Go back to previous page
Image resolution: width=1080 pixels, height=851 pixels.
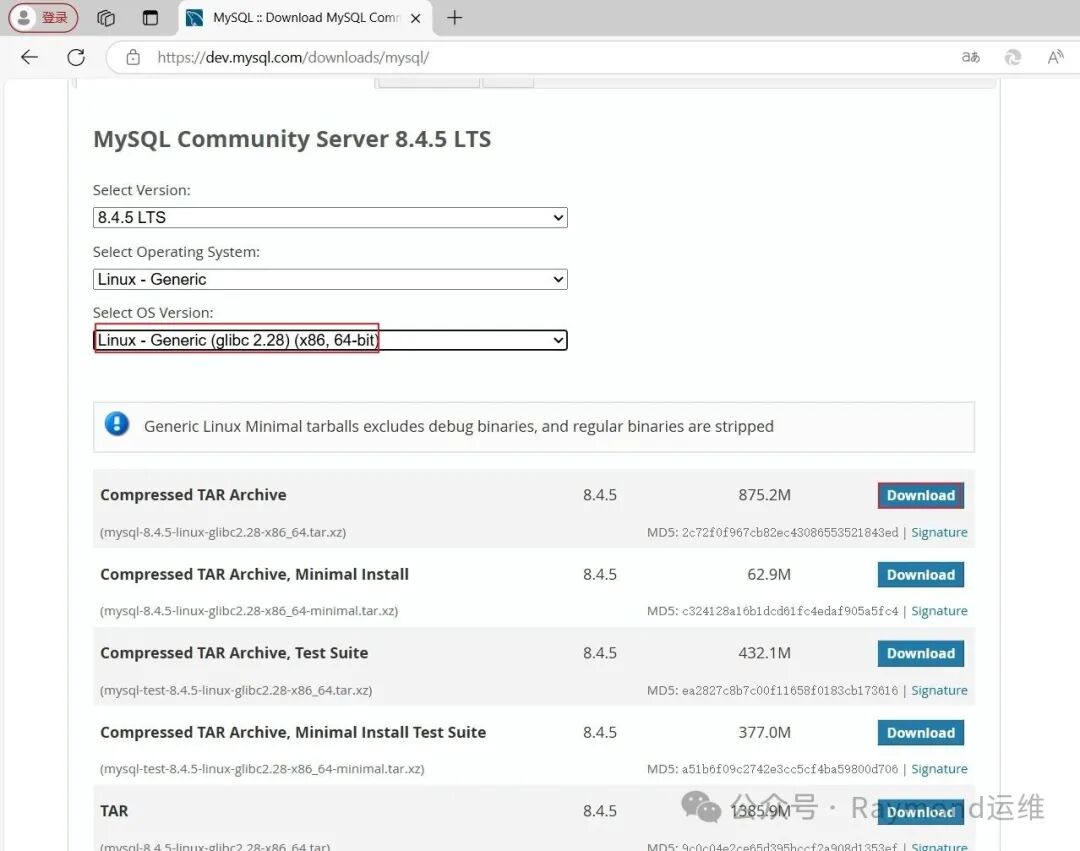pos(30,57)
